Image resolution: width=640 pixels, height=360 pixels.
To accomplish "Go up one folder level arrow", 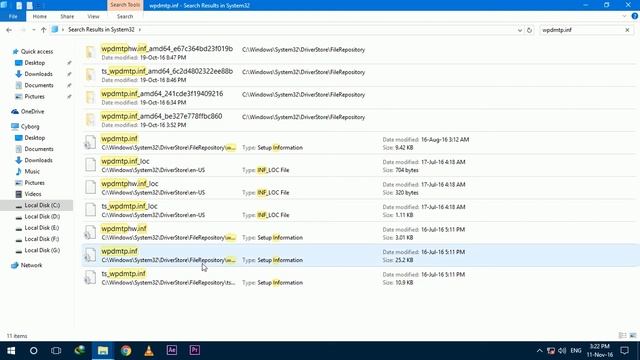I will 43,30.
